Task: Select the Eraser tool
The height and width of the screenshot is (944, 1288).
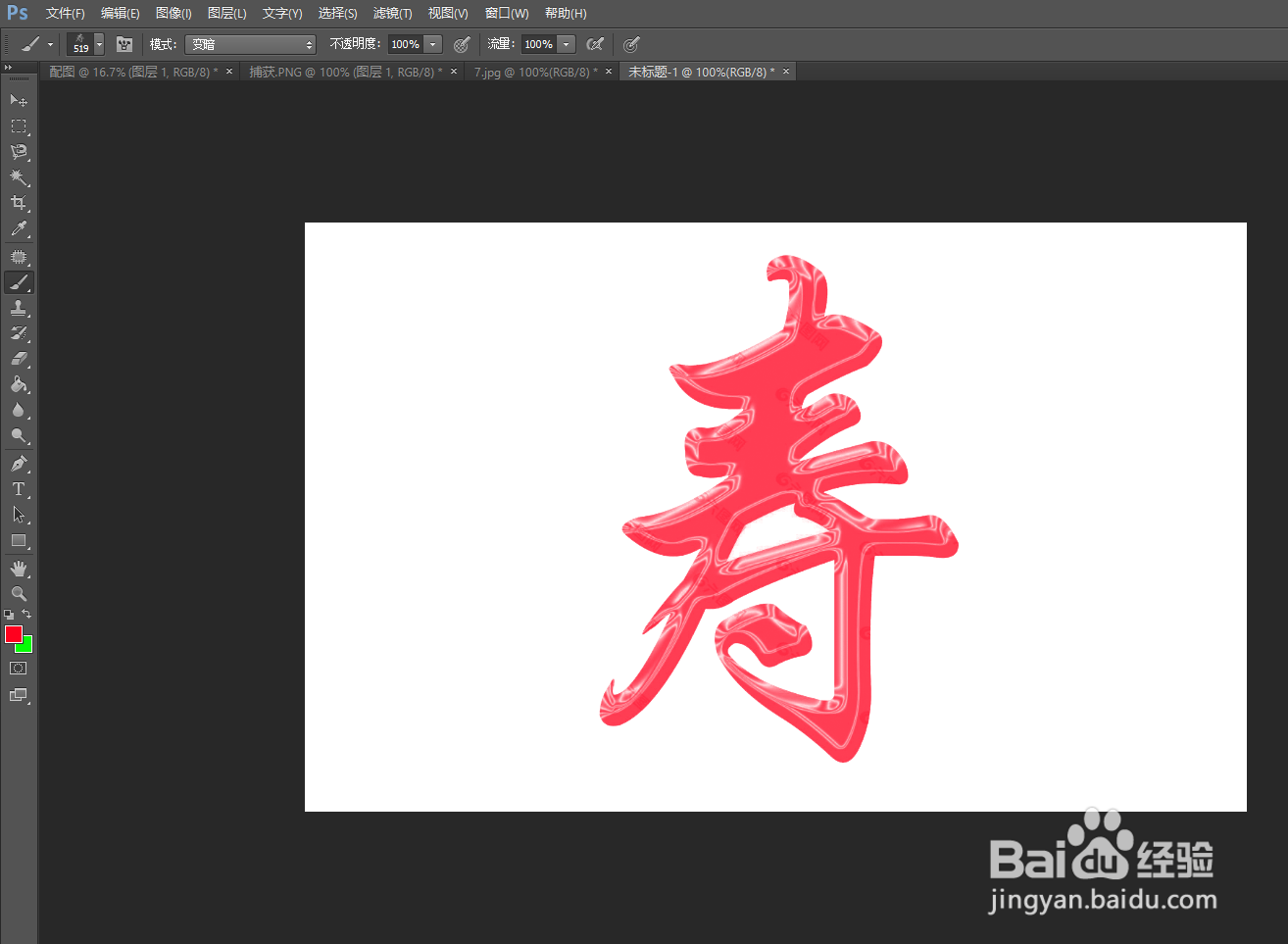Action: point(19,359)
